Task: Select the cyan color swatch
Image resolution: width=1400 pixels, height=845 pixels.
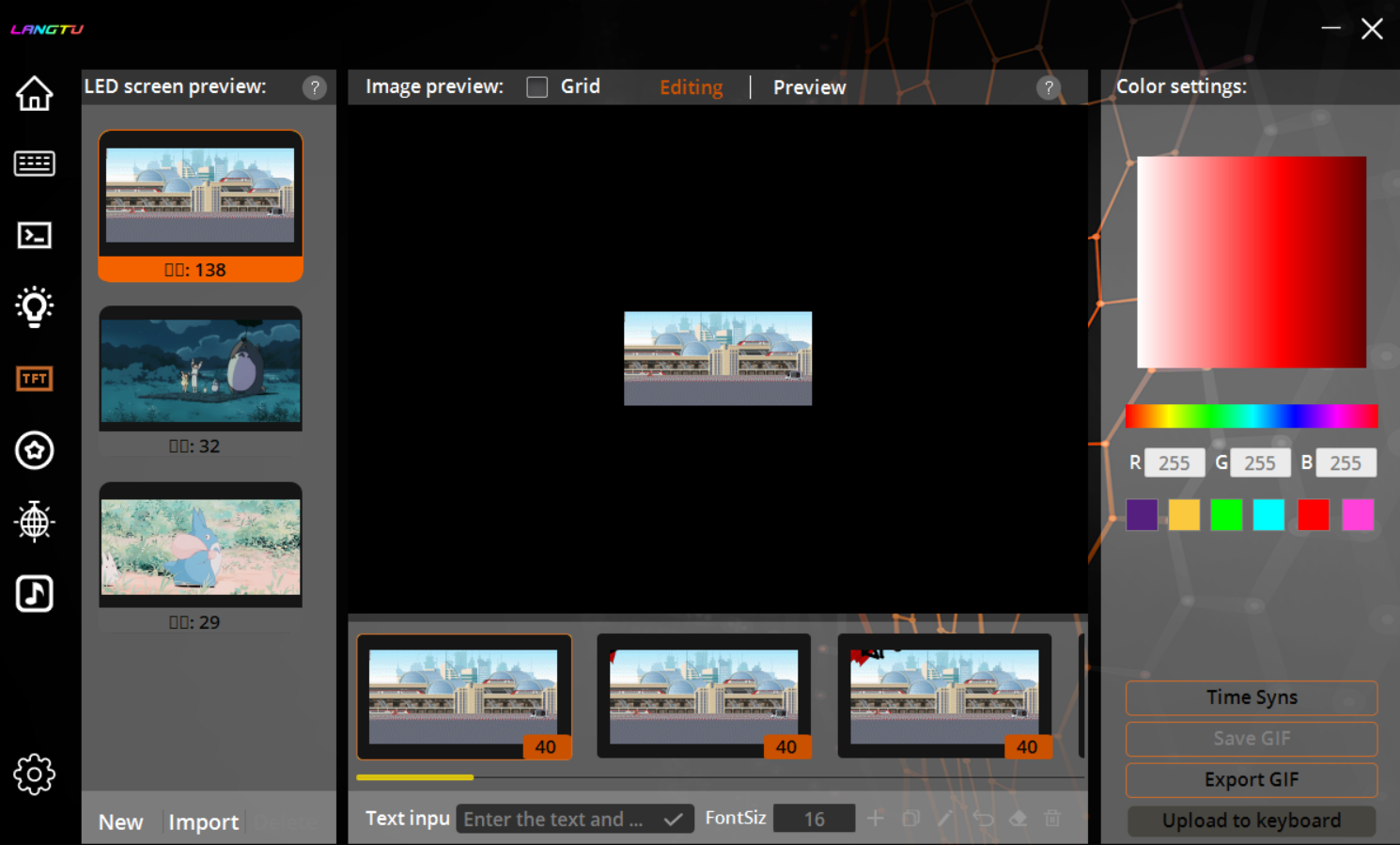Action: tap(1268, 515)
